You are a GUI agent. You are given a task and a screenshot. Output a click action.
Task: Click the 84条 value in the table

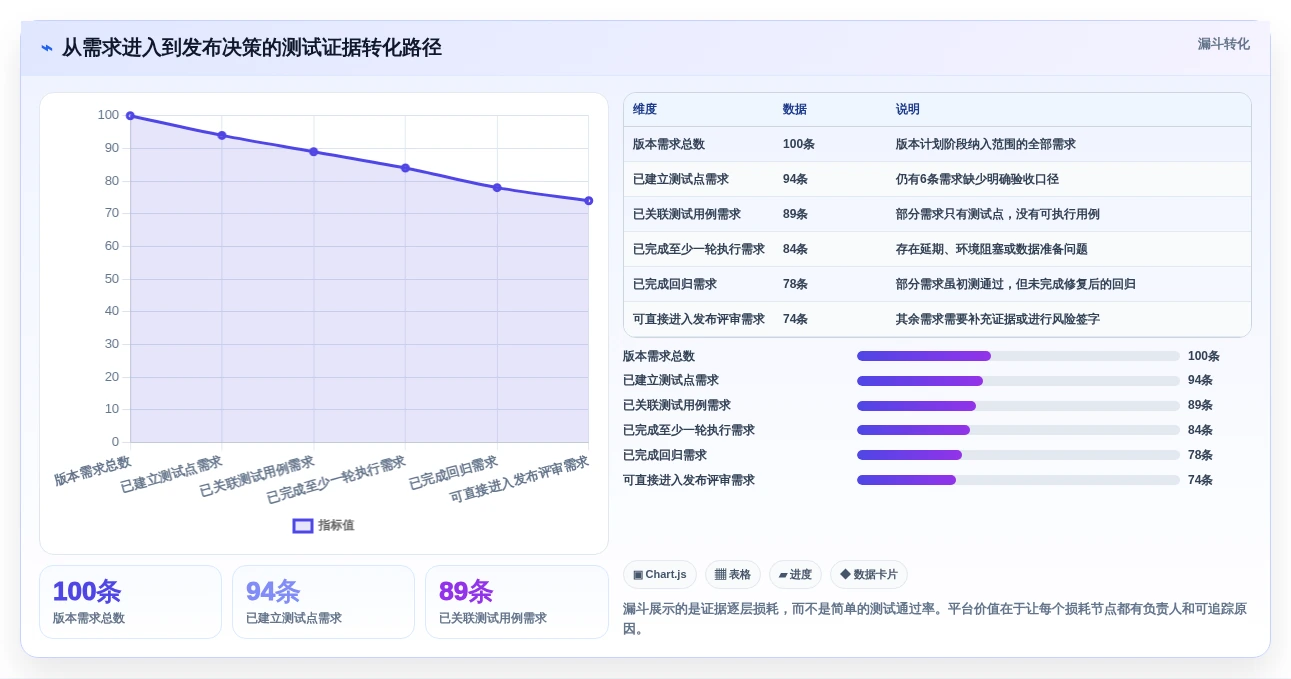796,249
